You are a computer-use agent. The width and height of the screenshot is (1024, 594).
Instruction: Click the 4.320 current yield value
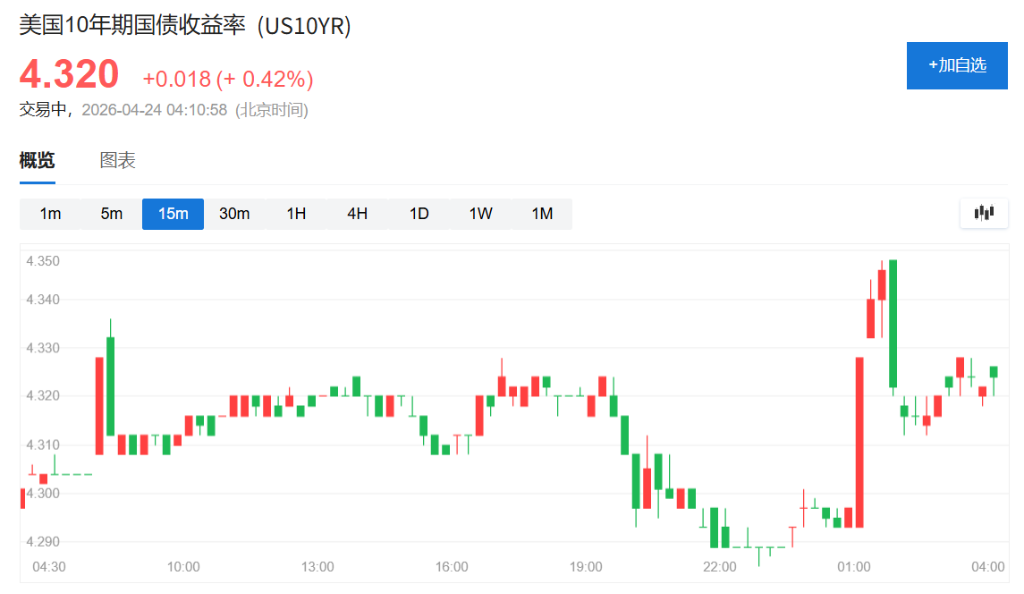(69, 75)
